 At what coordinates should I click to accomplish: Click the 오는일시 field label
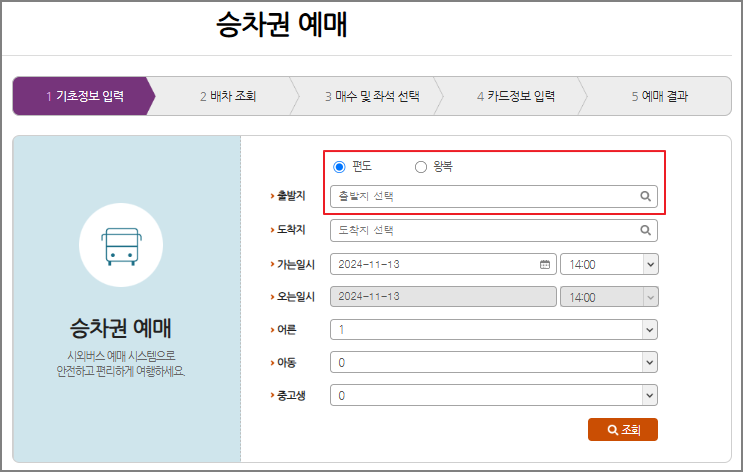pyautogui.click(x=296, y=297)
